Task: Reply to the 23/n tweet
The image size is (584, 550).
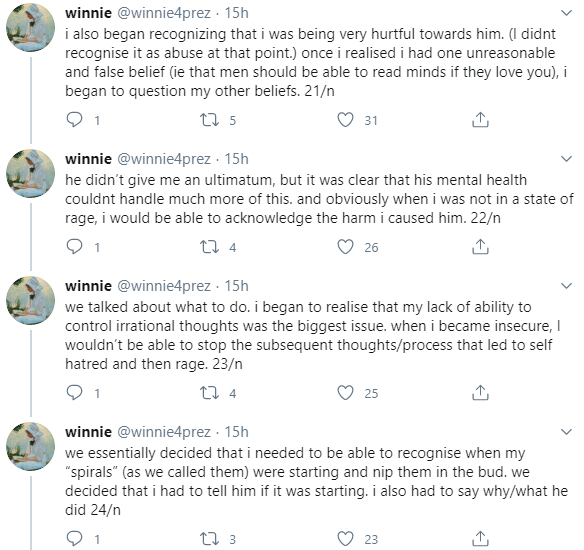Action: point(74,392)
